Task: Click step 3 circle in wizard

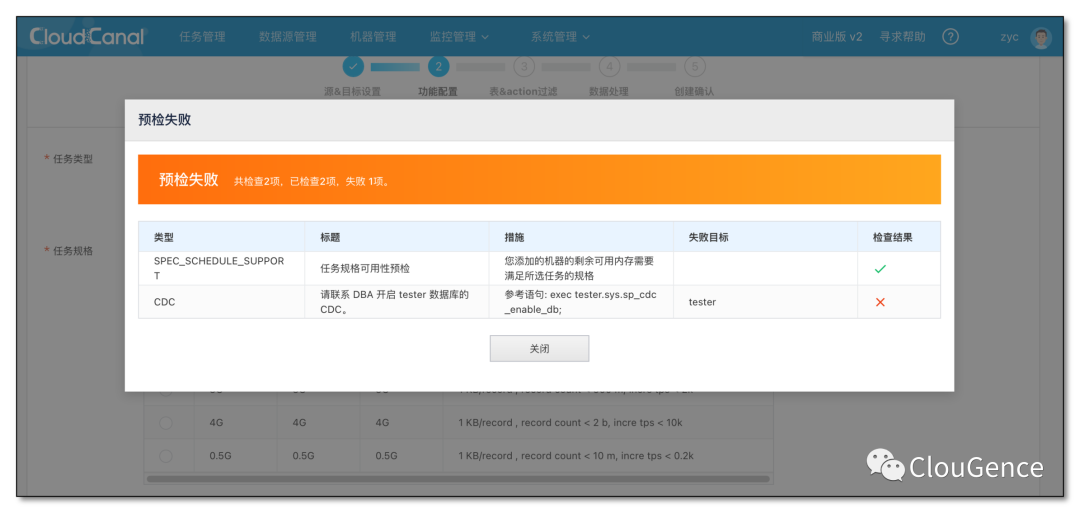Action: coord(524,67)
